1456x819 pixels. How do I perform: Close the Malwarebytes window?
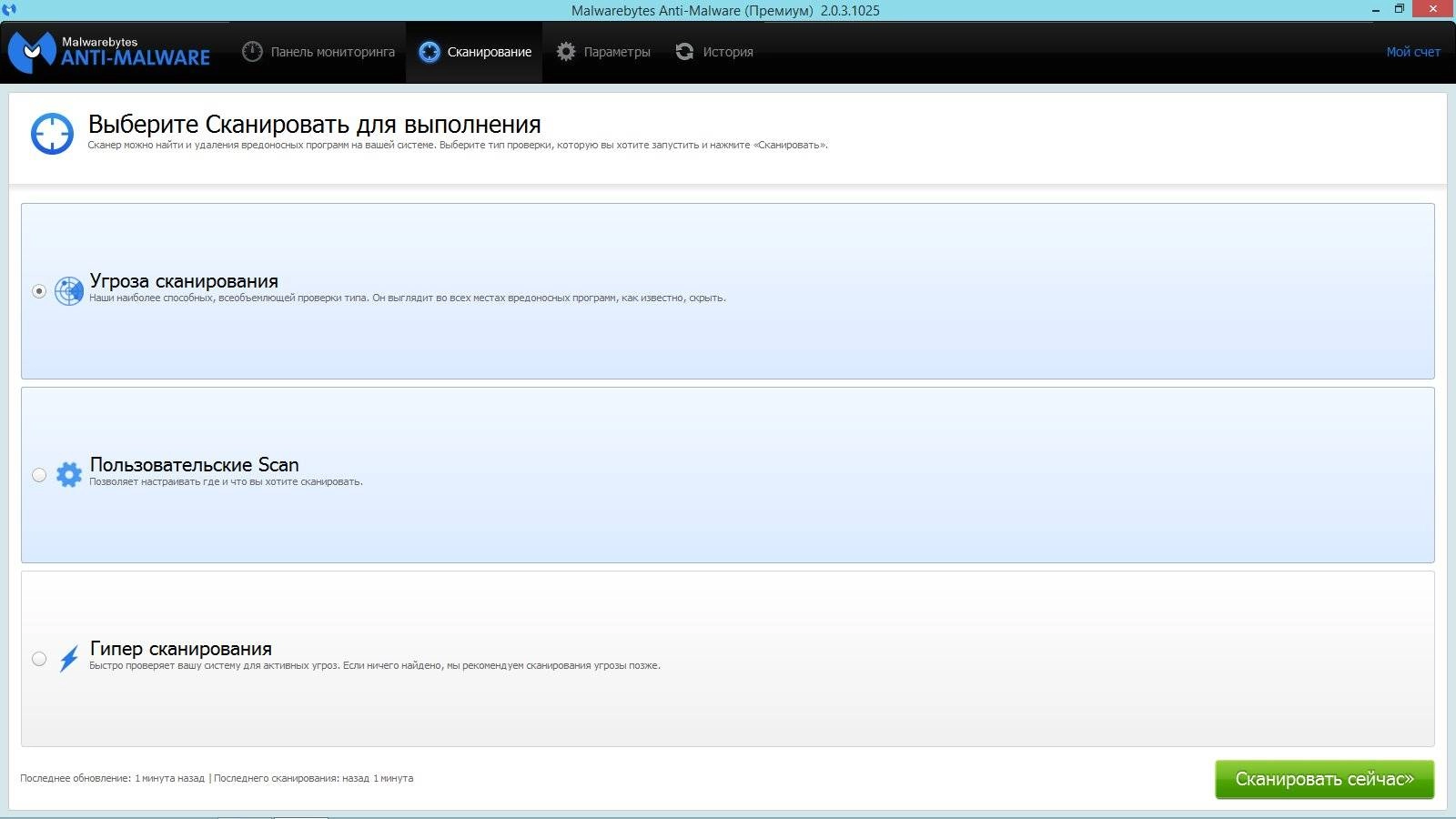(1433, 9)
